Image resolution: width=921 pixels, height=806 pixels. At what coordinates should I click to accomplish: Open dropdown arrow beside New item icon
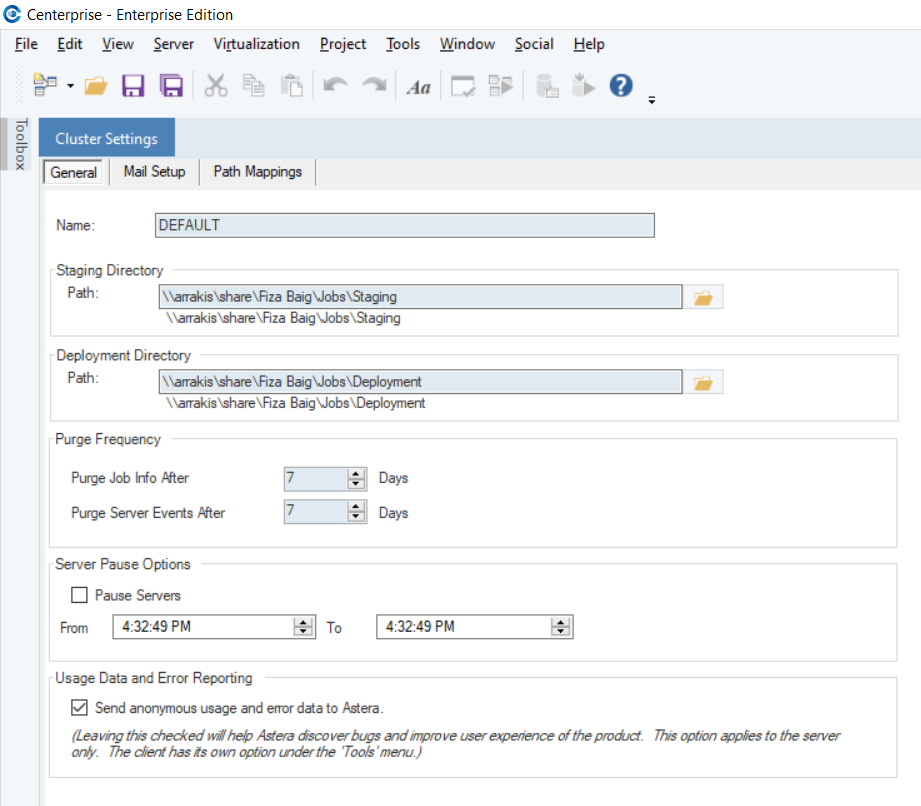71,87
